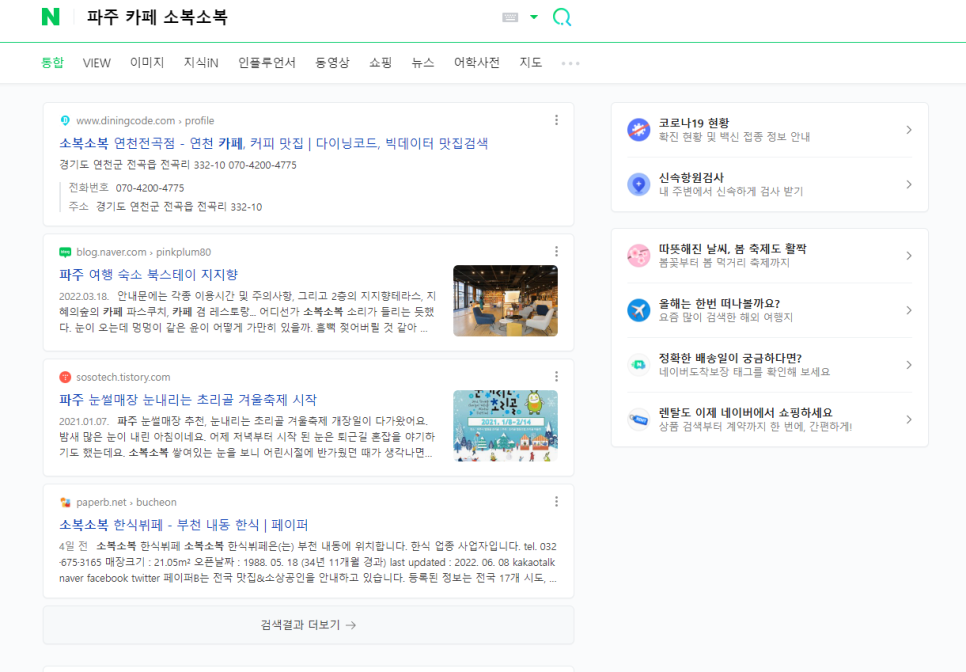966x672 pixels.
Task: Open the 파주 여행 숙소 북스테이 지지향 link
Action: pos(148,275)
